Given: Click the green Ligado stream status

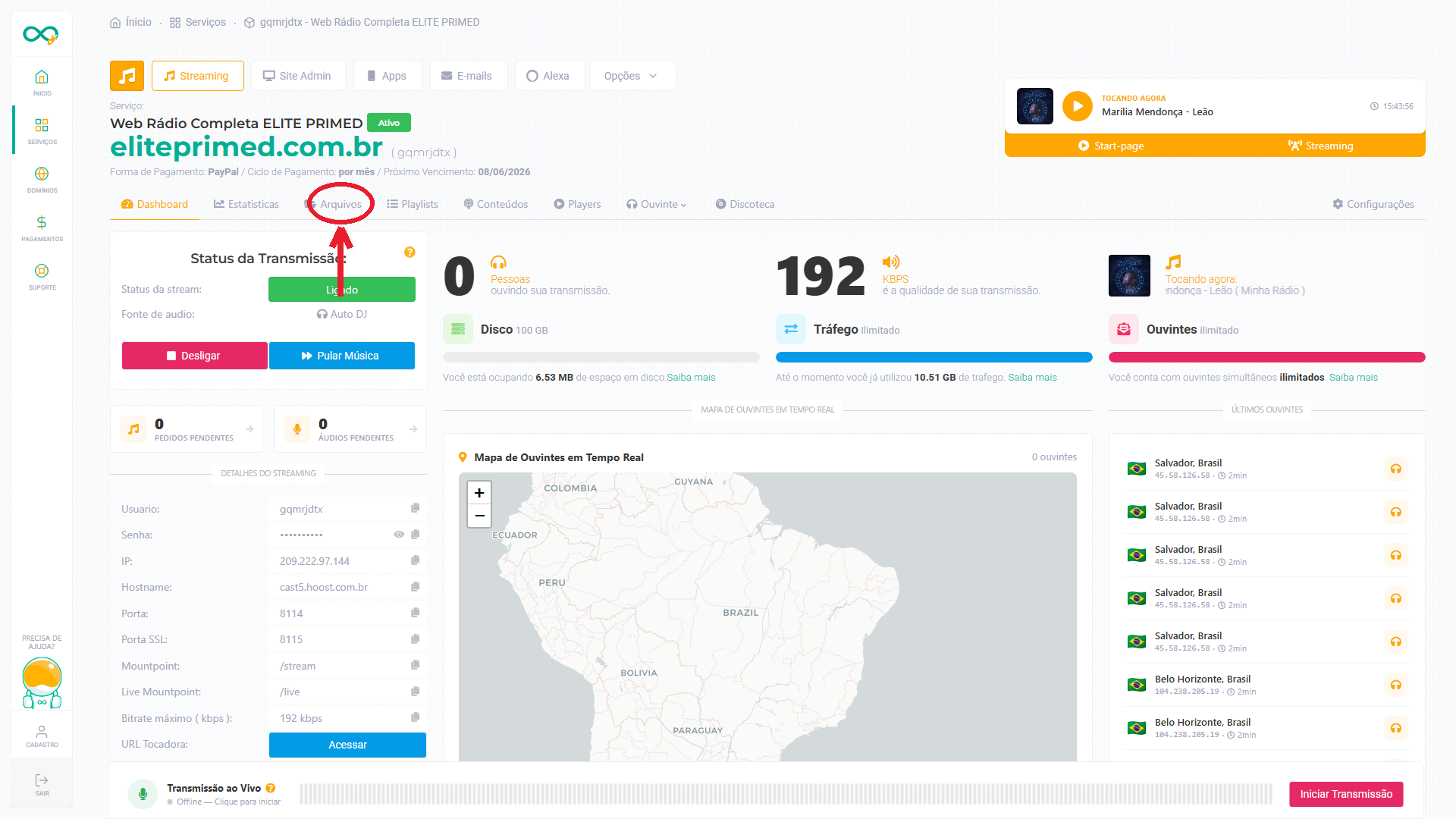Looking at the screenshot, I should [x=342, y=290].
